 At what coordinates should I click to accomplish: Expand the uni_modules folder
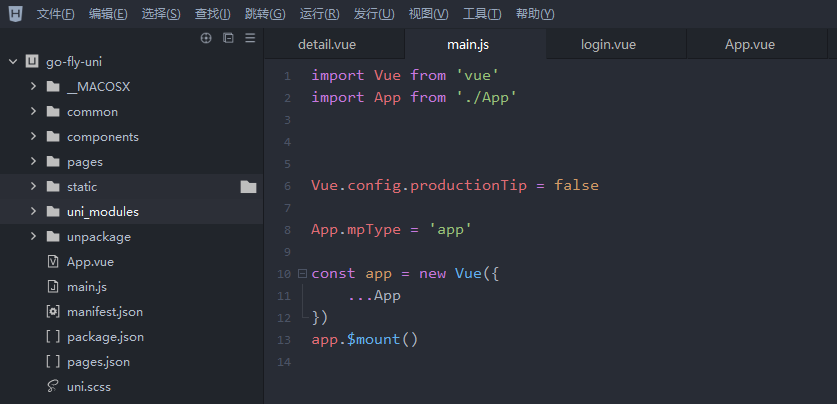coord(33,212)
